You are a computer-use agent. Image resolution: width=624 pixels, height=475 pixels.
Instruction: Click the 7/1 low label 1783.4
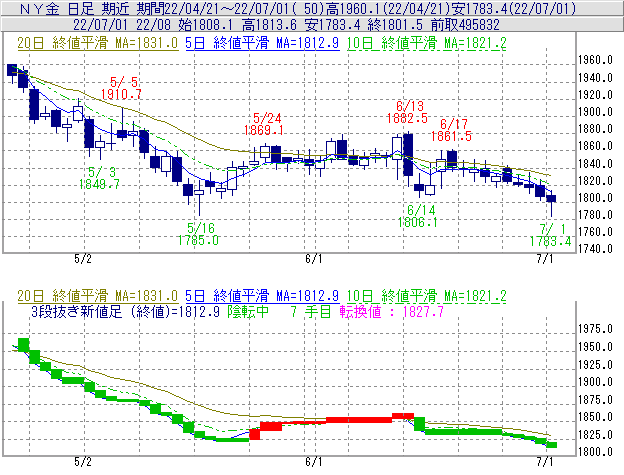coord(550,235)
